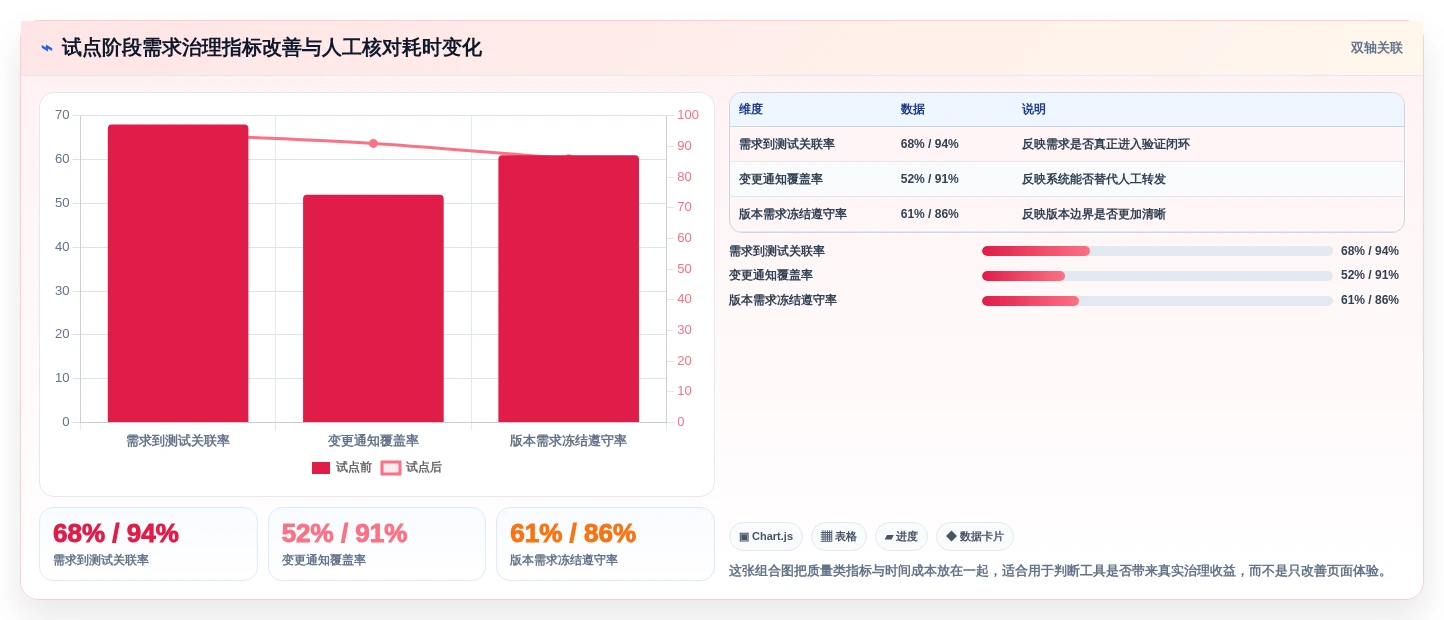Click the line point above 变更通知覆盖率 bar
Viewport: 1444px width, 620px height.
pos(373,143)
